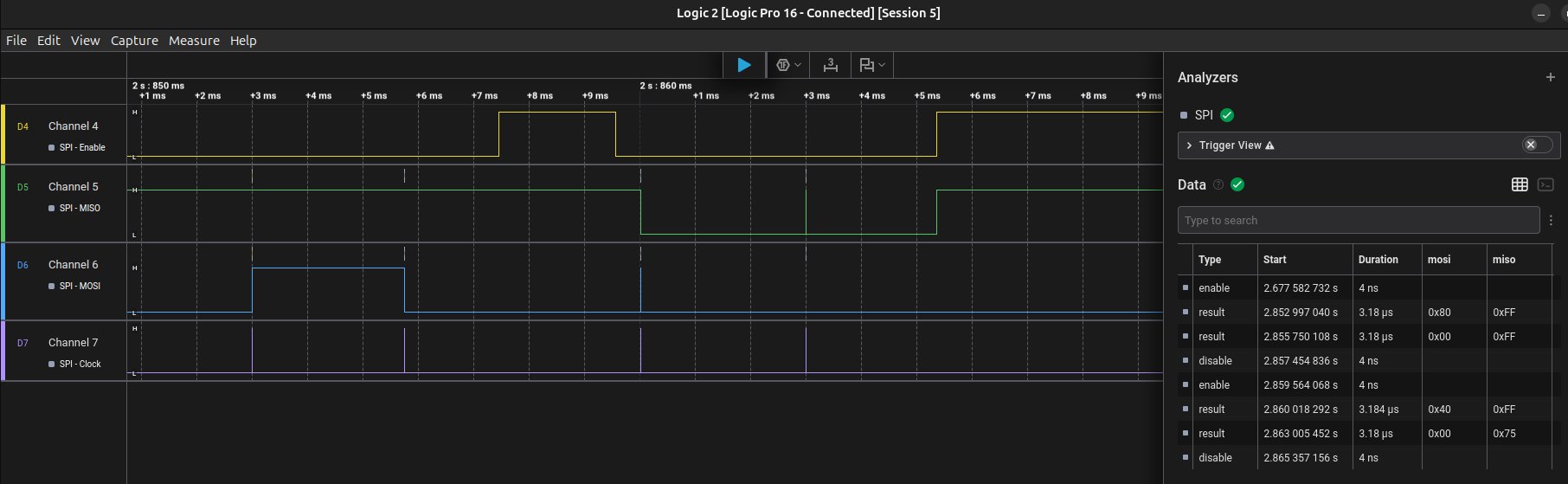Open the timing marker flag dropdown
The image size is (1568, 484).
click(871, 65)
